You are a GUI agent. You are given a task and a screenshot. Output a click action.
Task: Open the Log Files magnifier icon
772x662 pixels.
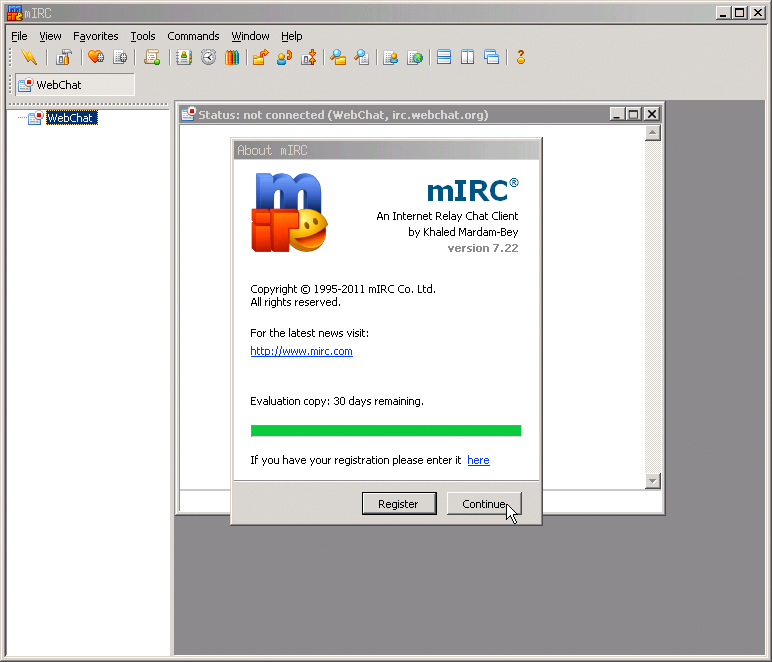(362, 58)
